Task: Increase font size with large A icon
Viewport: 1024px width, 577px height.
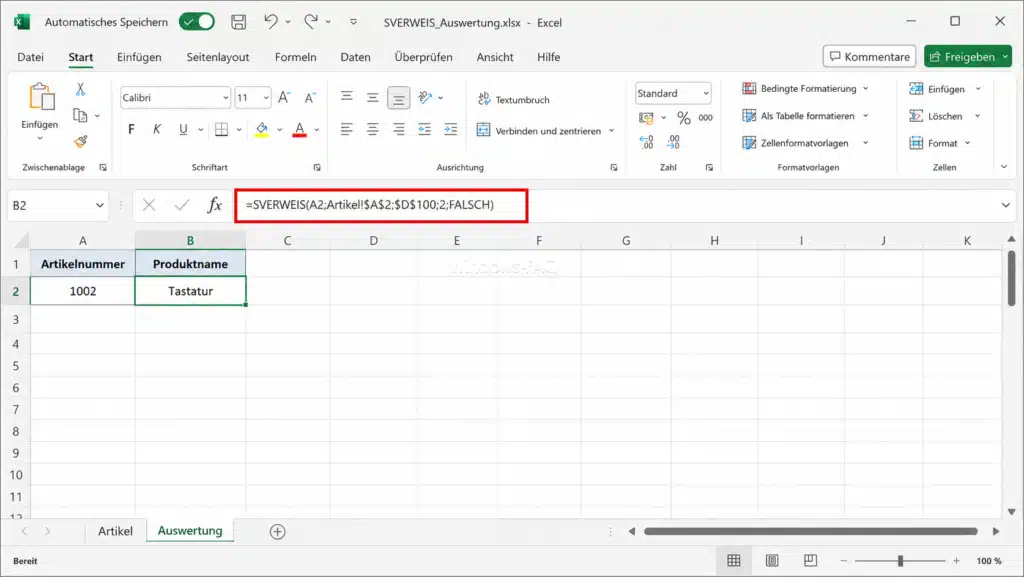Action: (x=283, y=98)
